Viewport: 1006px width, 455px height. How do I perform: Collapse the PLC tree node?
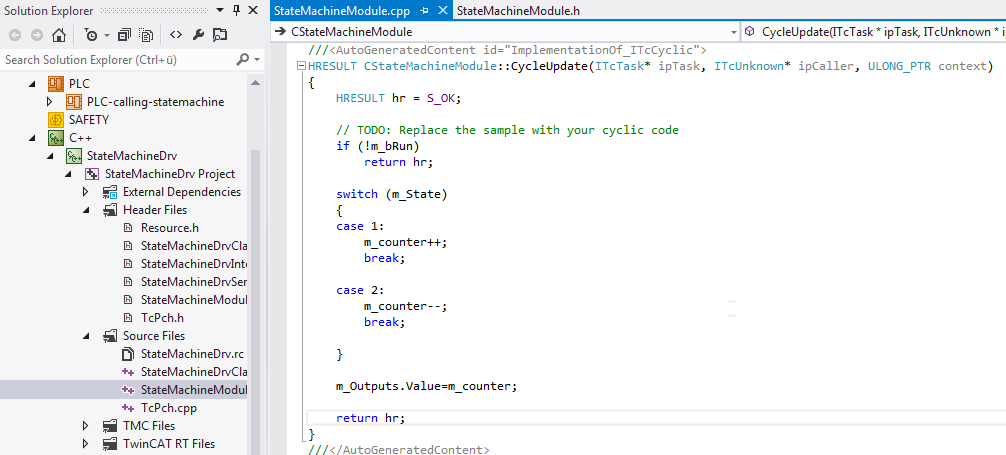click(32, 84)
